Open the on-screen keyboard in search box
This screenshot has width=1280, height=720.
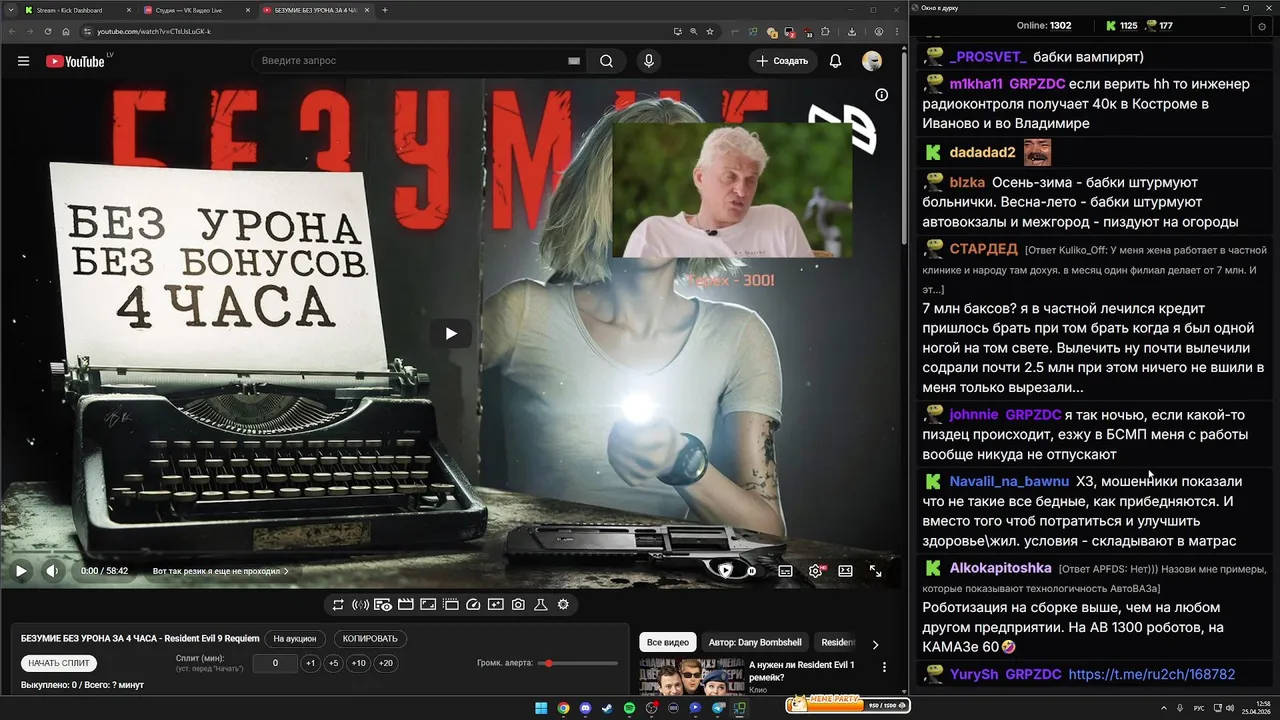[x=574, y=61]
